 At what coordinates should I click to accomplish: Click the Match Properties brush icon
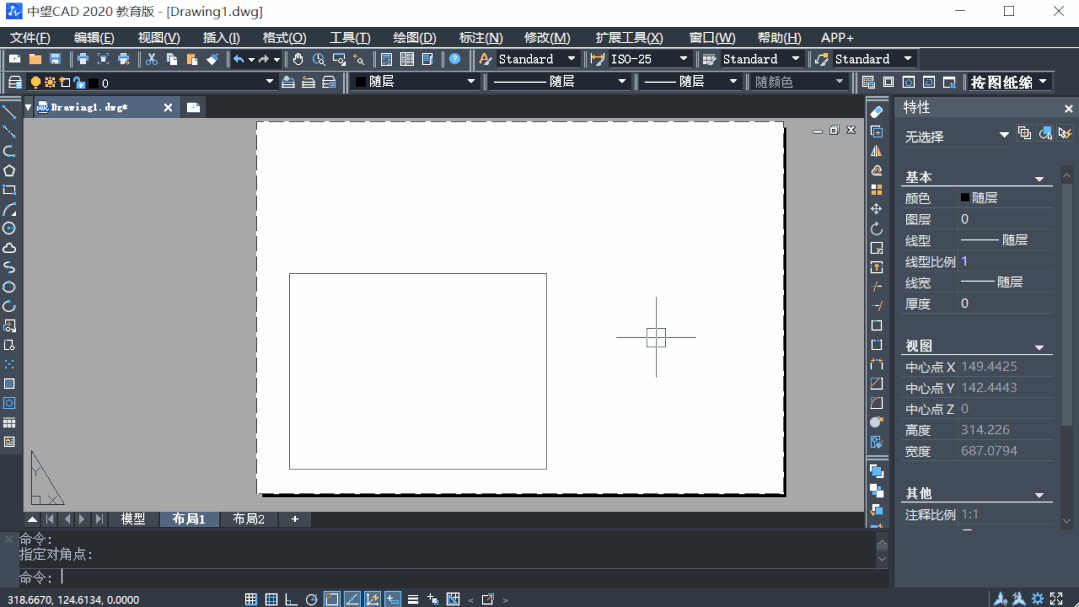coord(213,59)
